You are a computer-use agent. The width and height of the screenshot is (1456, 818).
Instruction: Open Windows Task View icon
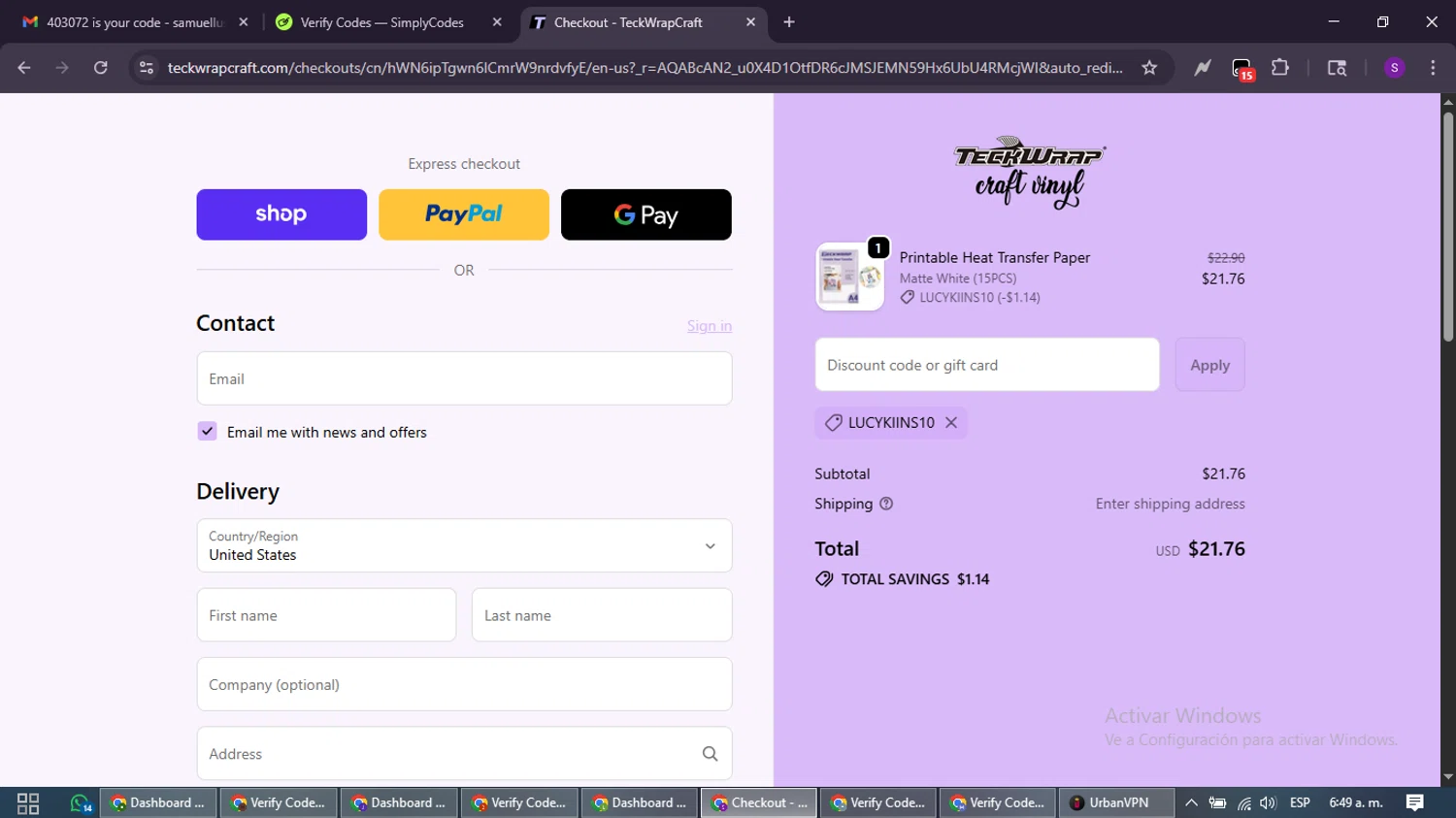28,803
